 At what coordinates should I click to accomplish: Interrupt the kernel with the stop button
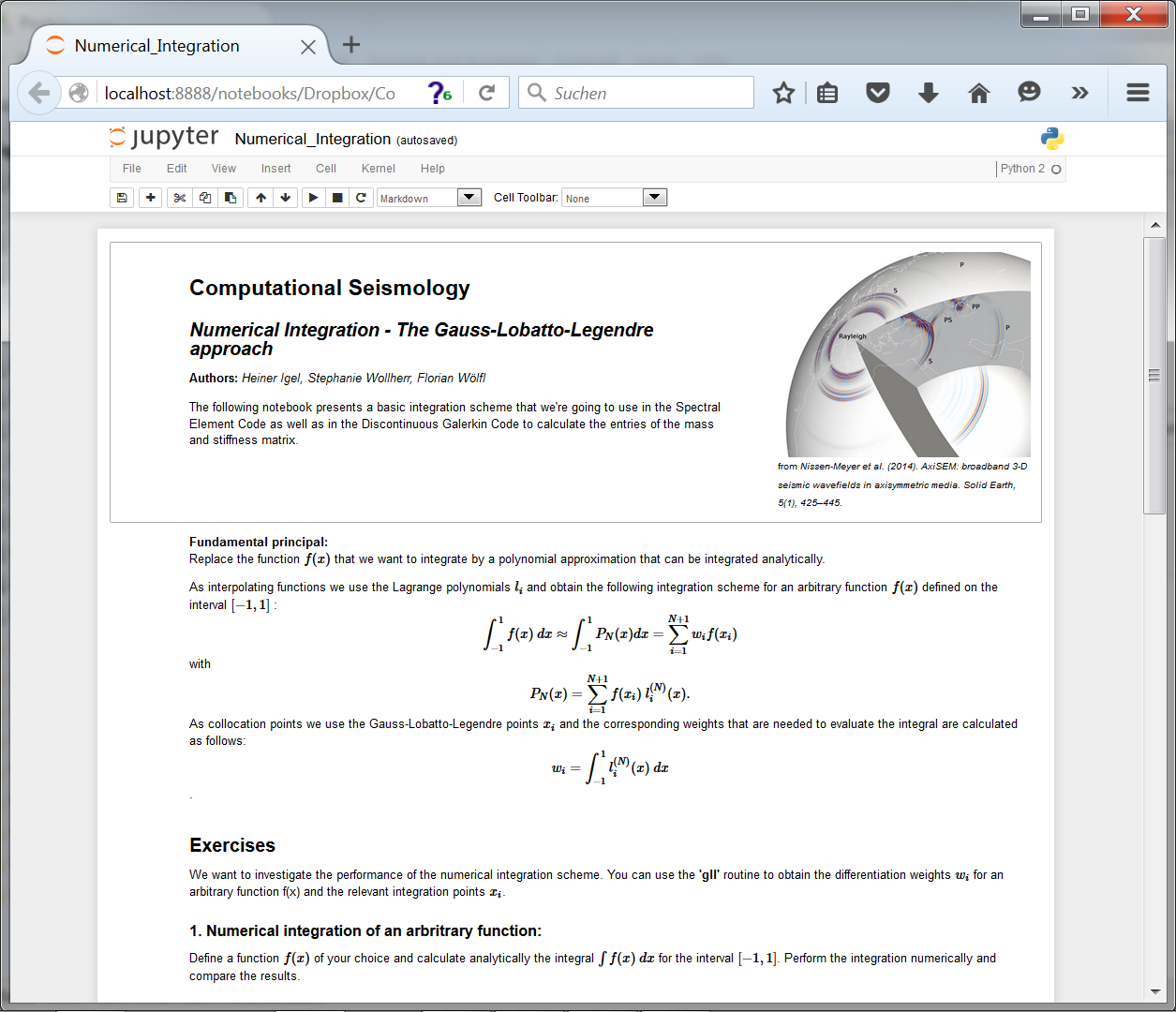[337, 198]
